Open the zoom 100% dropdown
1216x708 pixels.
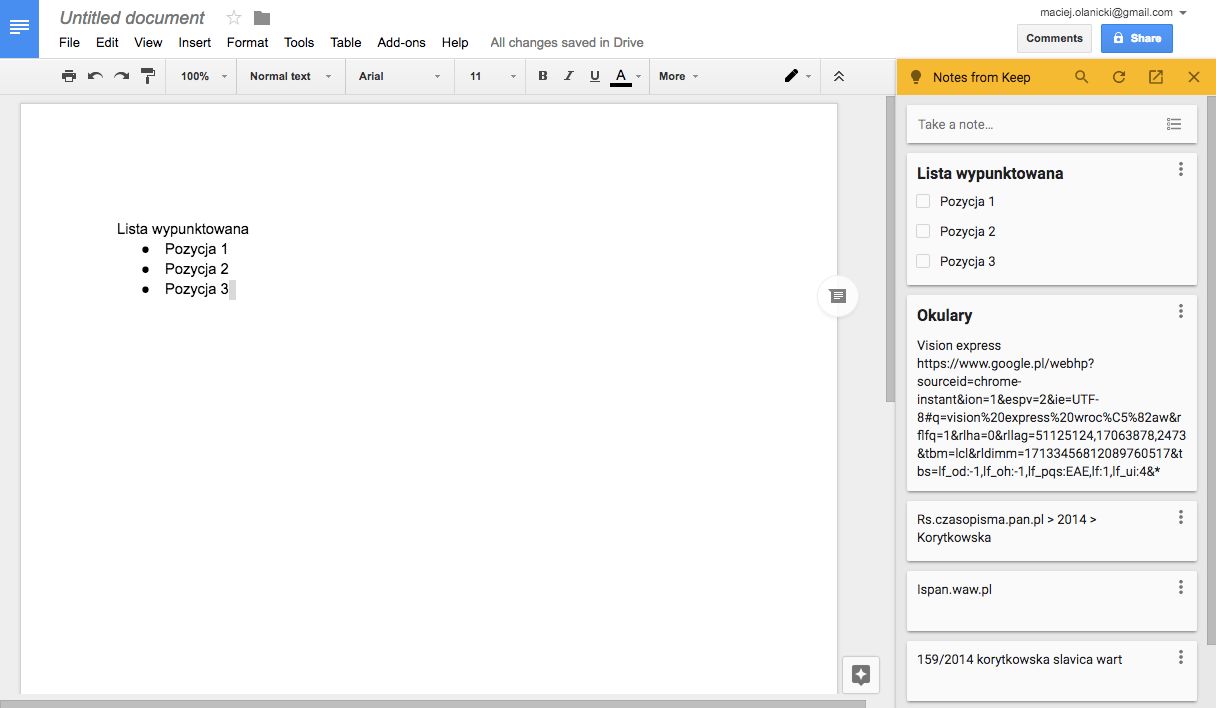(204, 76)
